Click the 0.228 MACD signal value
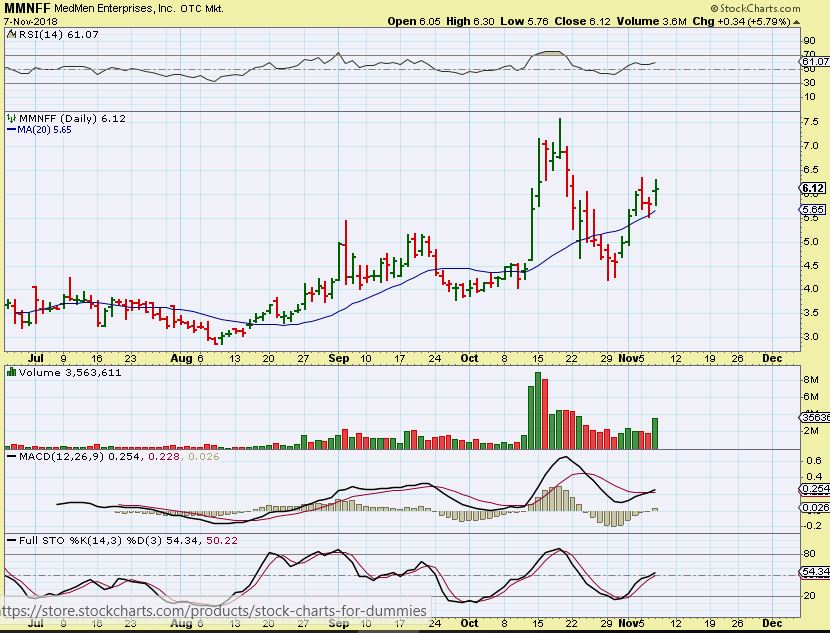This screenshot has width=830, height=633. pyautogui.click(x=164, y=456)
